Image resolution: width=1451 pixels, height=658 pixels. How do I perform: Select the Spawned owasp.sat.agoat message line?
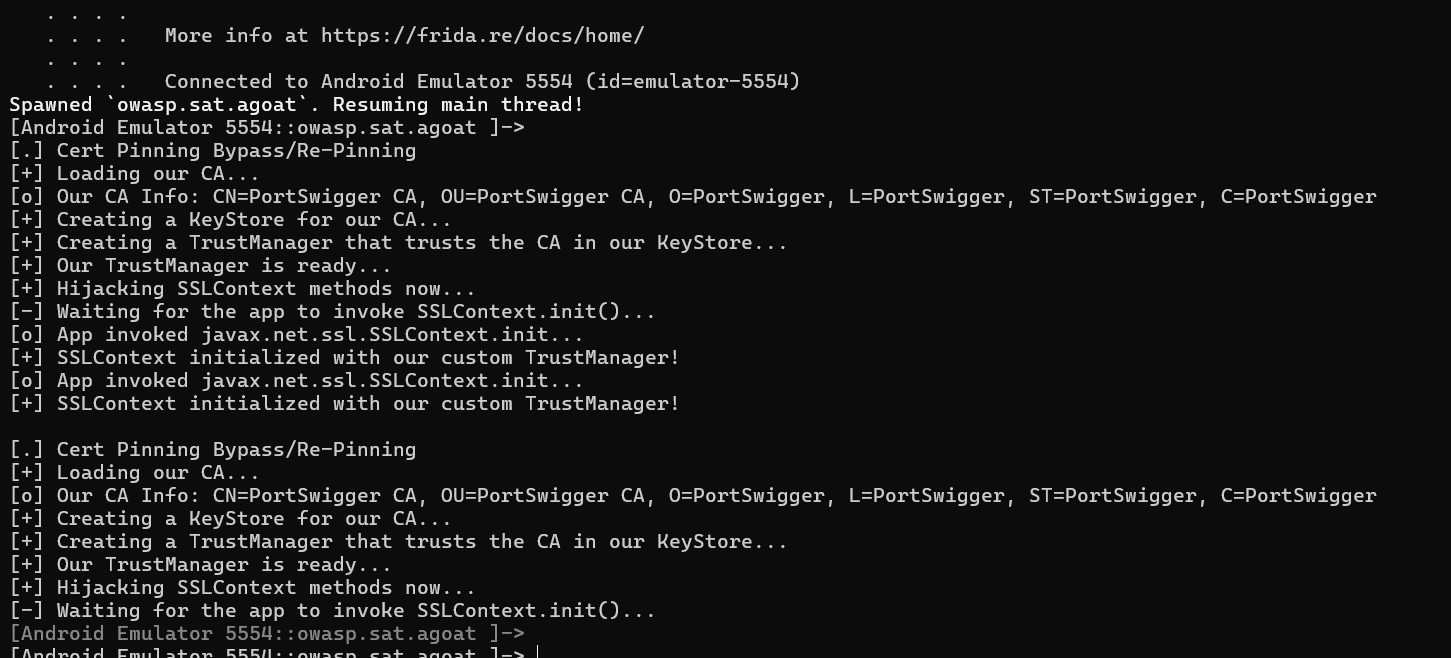296,105
